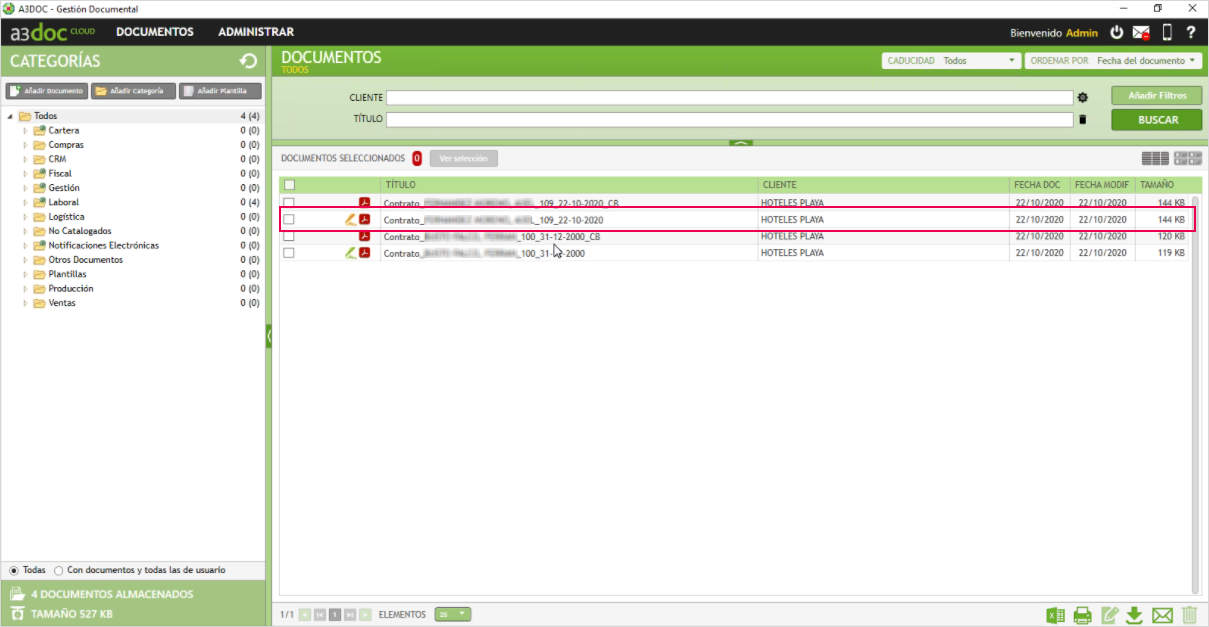Check the box for Contrato 100_31-12-2000_CB
Image resolution: width=1209 pixels, height=627 pixels.
point(289,236)
